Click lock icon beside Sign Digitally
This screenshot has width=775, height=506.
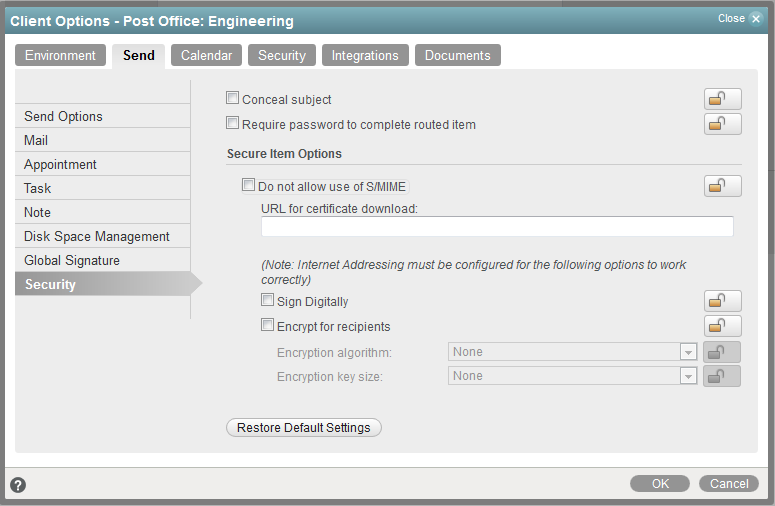[723, 301]
